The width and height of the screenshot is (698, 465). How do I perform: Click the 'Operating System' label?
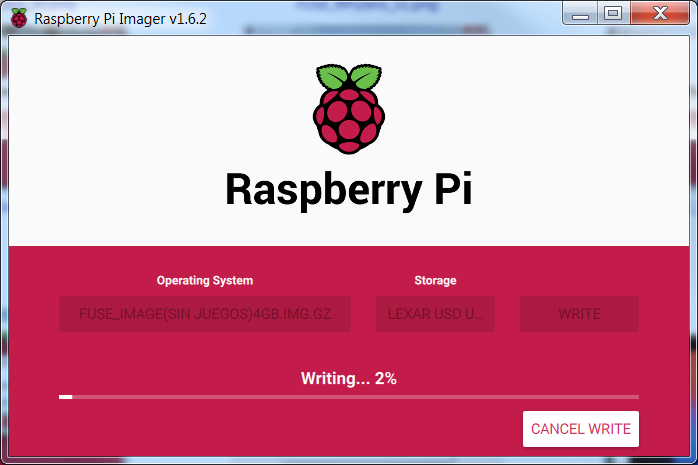pyautogui.click(x=205, y=281)
